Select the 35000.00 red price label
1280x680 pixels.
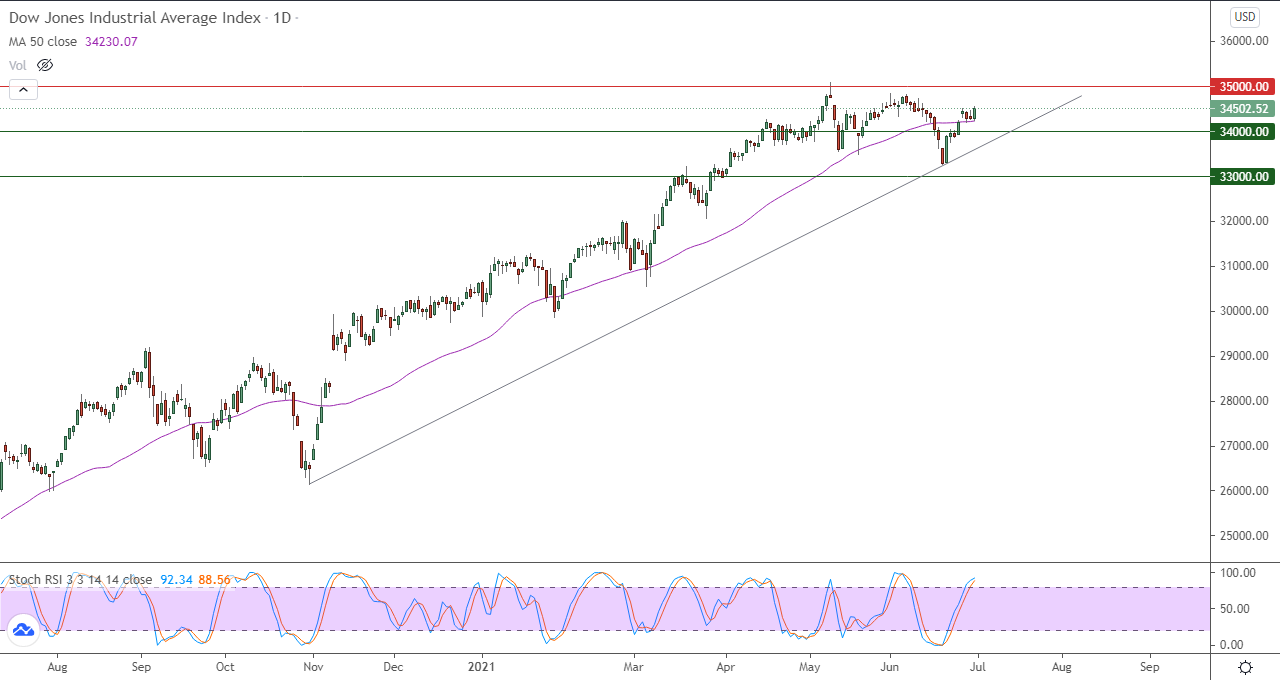coord(1241,87)
